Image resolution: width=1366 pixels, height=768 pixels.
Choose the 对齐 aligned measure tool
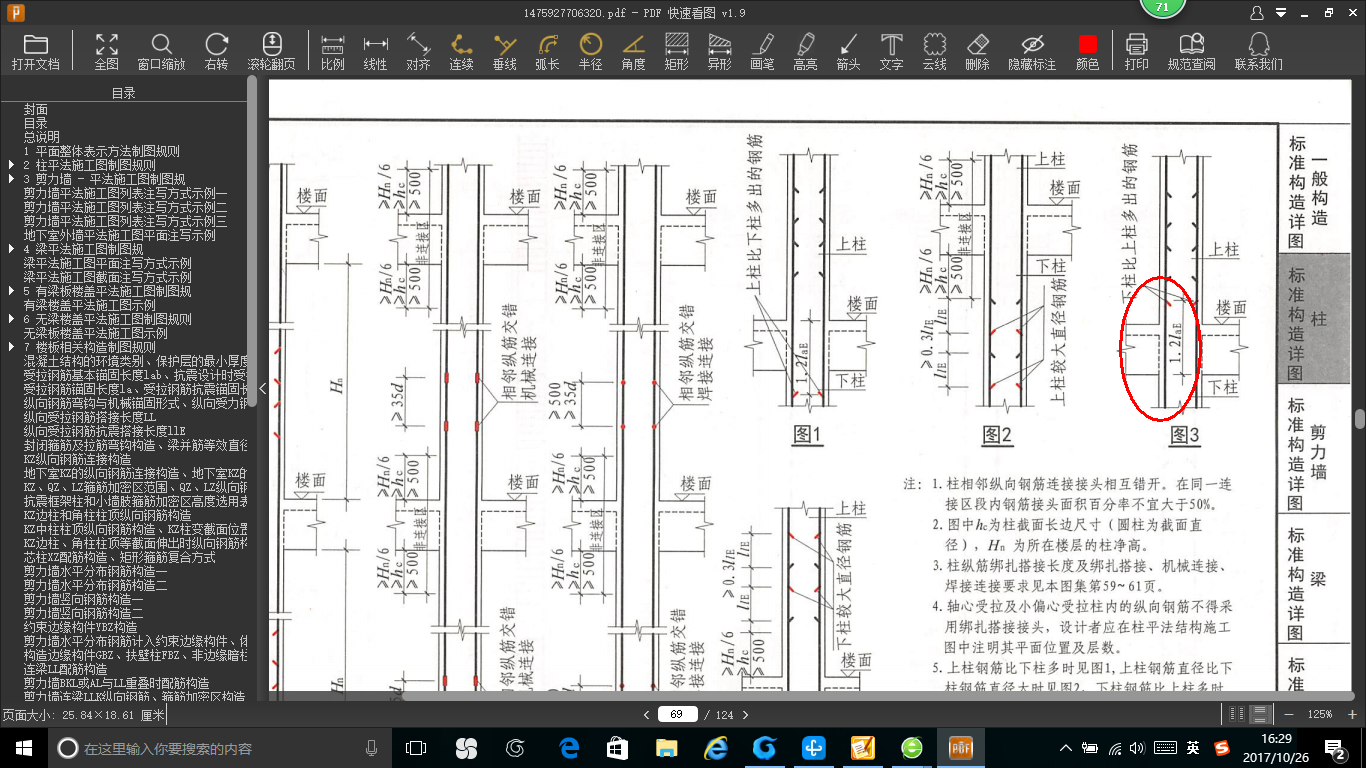(418, 51)
